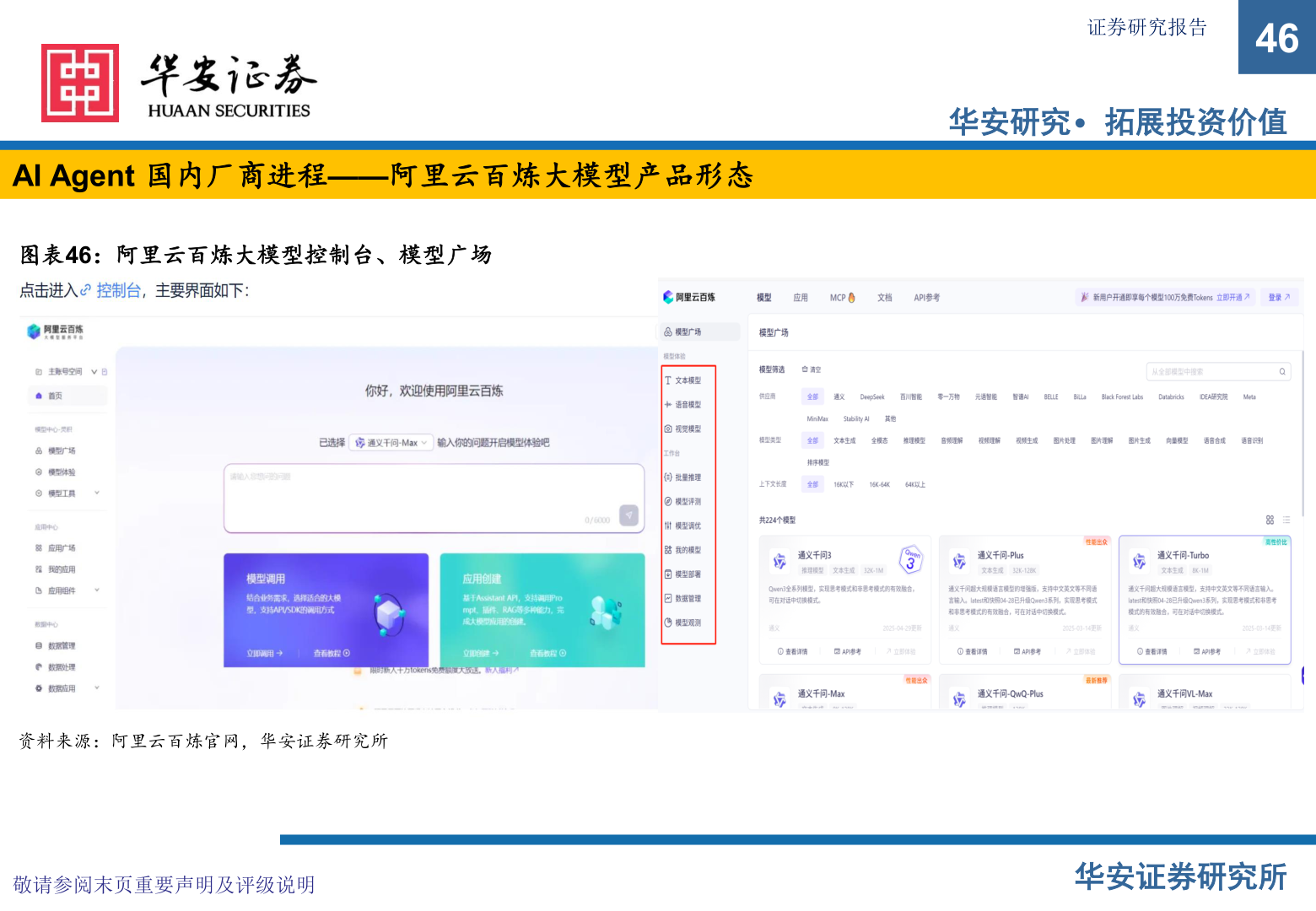
Task: Click the 模型体验 icon in console sidebar
Action: click(39, 472)
